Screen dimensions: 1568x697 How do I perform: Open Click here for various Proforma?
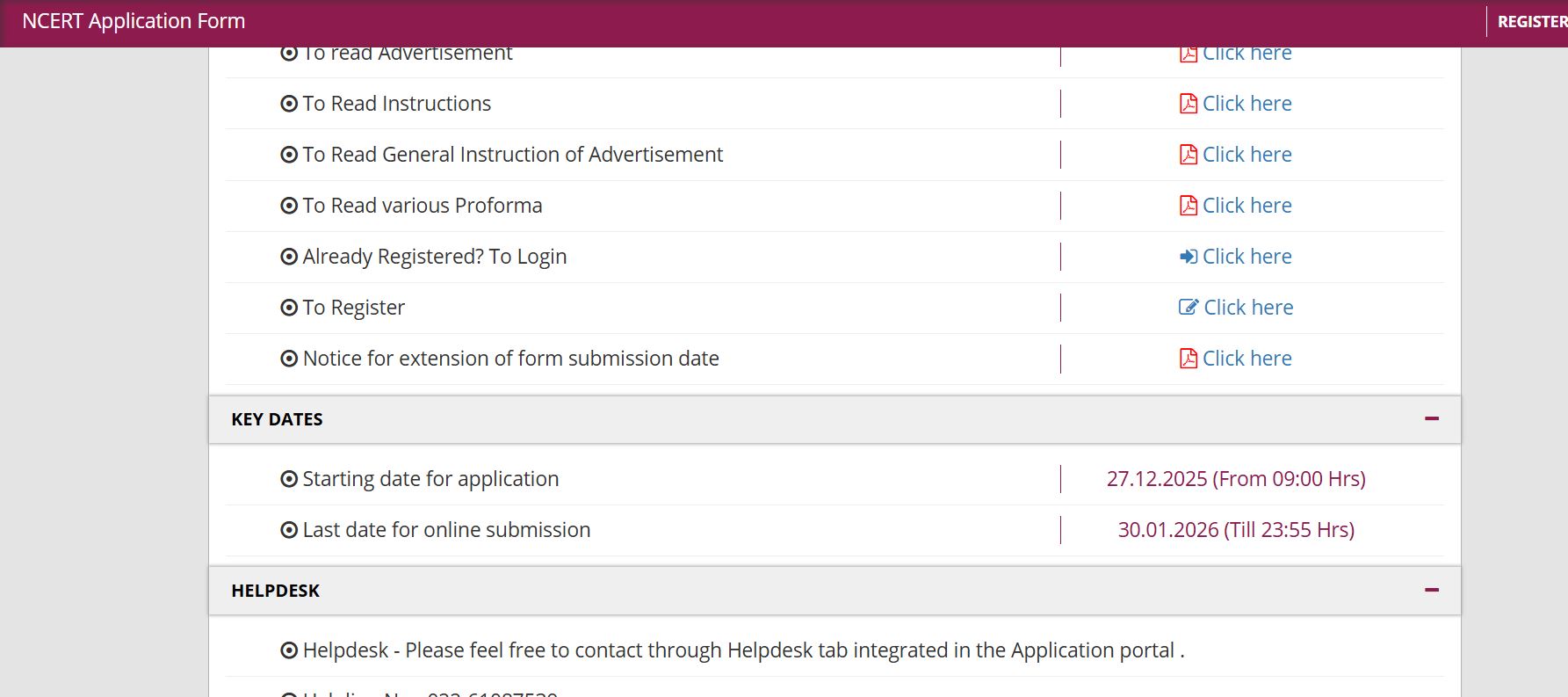click(x=1246, y=206)
